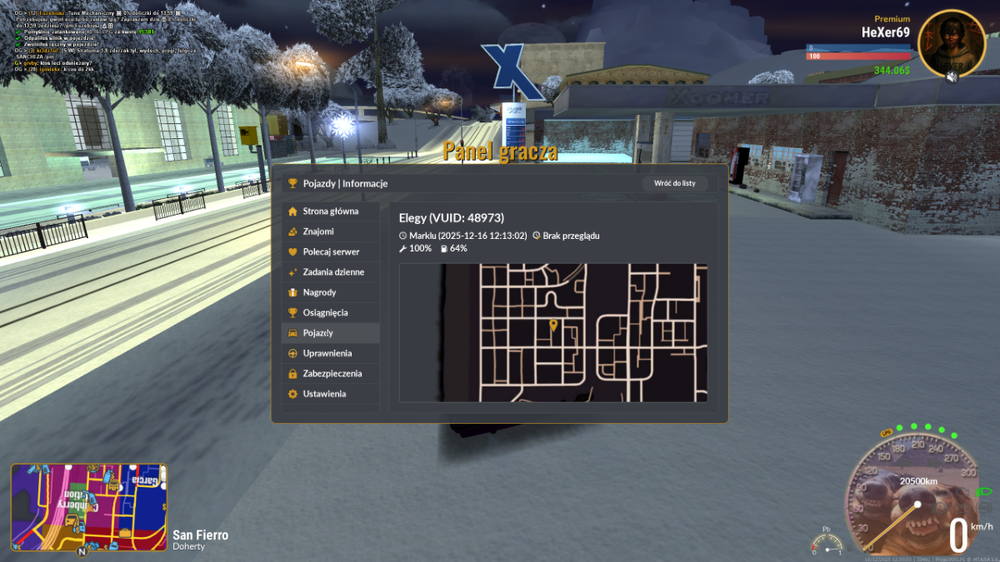Open Ustawienia menu entry
Image resolution: width=1000 pixels, height=562 pixels.
coord(330,394)
